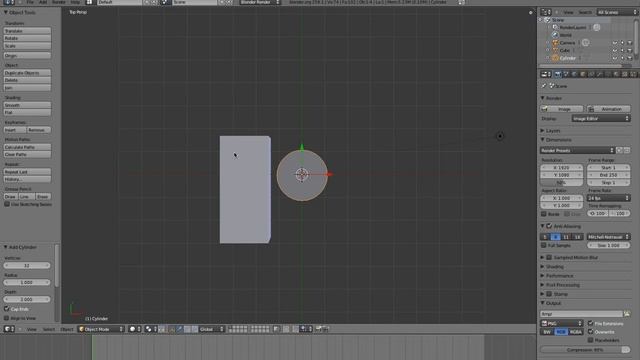Click the outliner editor type icon
Screen dimensions: 640x360
pyautogui.click(x=546, y=12)
